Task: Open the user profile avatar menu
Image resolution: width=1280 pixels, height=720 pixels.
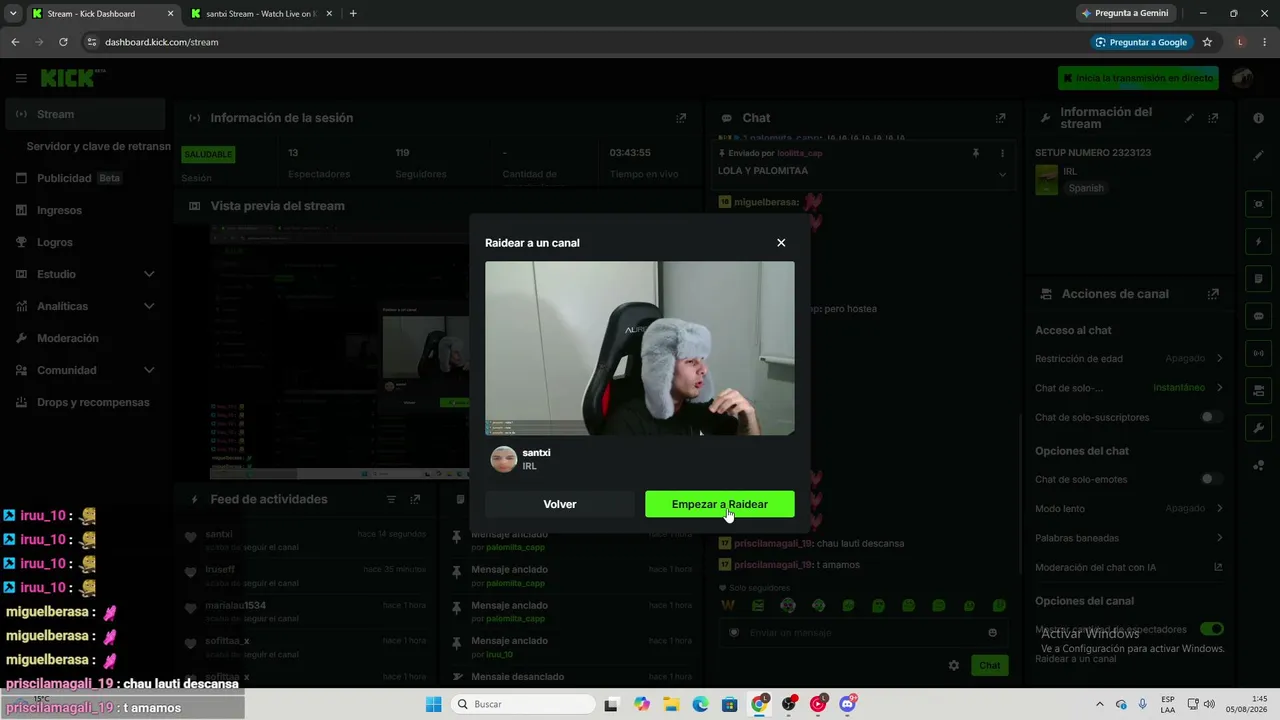Action: point(1243,78)
